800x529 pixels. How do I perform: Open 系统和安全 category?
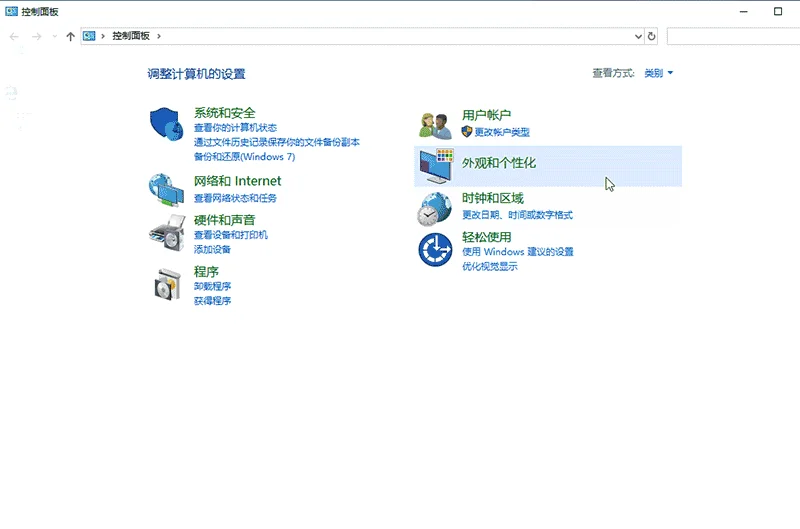224,113
